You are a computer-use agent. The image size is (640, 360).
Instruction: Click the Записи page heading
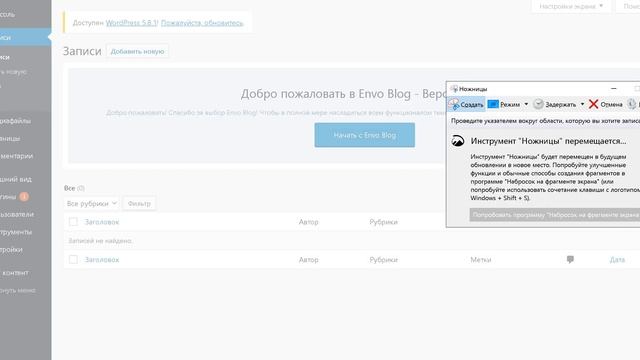[82, 51]
